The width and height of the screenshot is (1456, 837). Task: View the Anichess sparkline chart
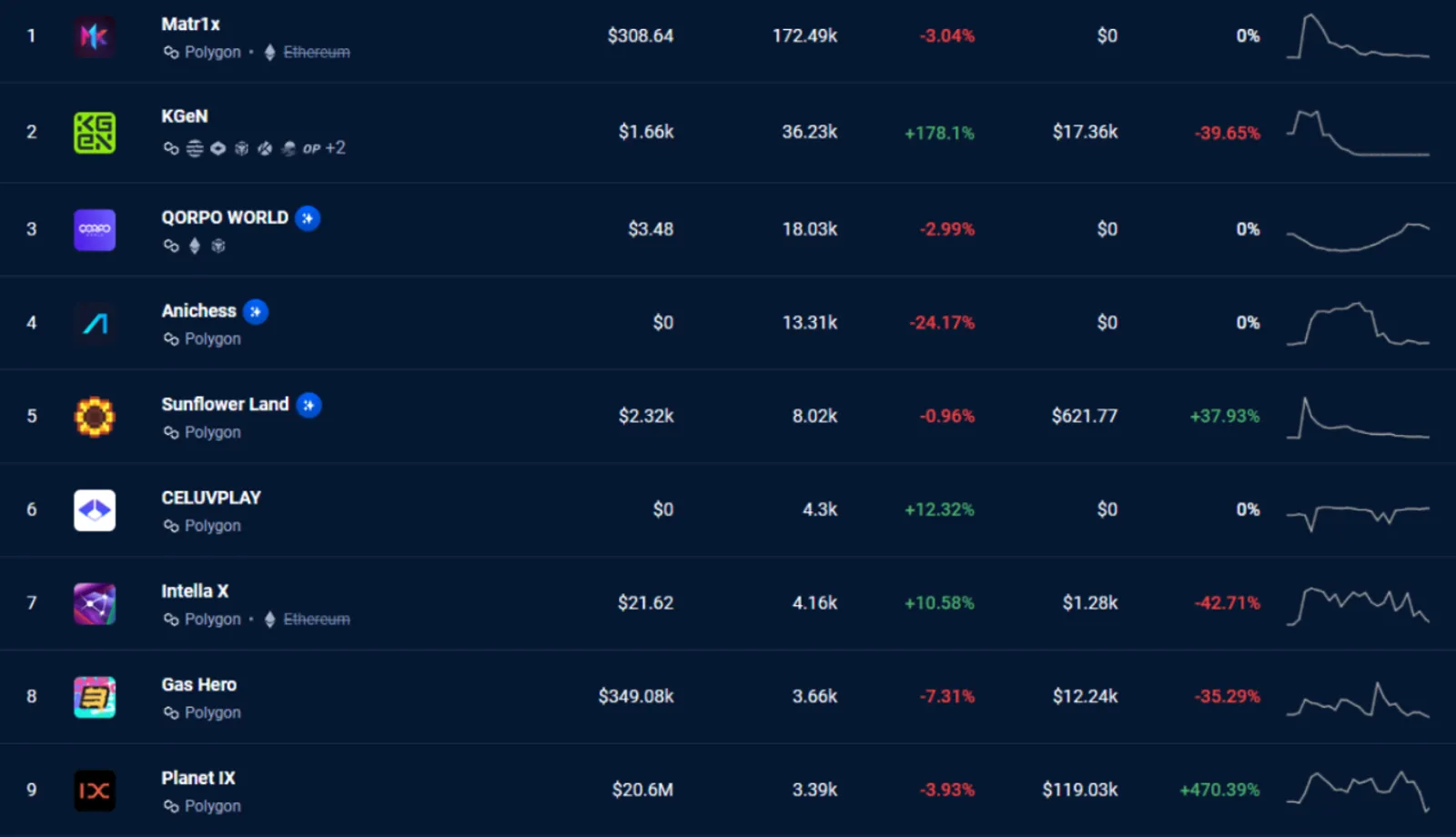[x=1358, y=324]
